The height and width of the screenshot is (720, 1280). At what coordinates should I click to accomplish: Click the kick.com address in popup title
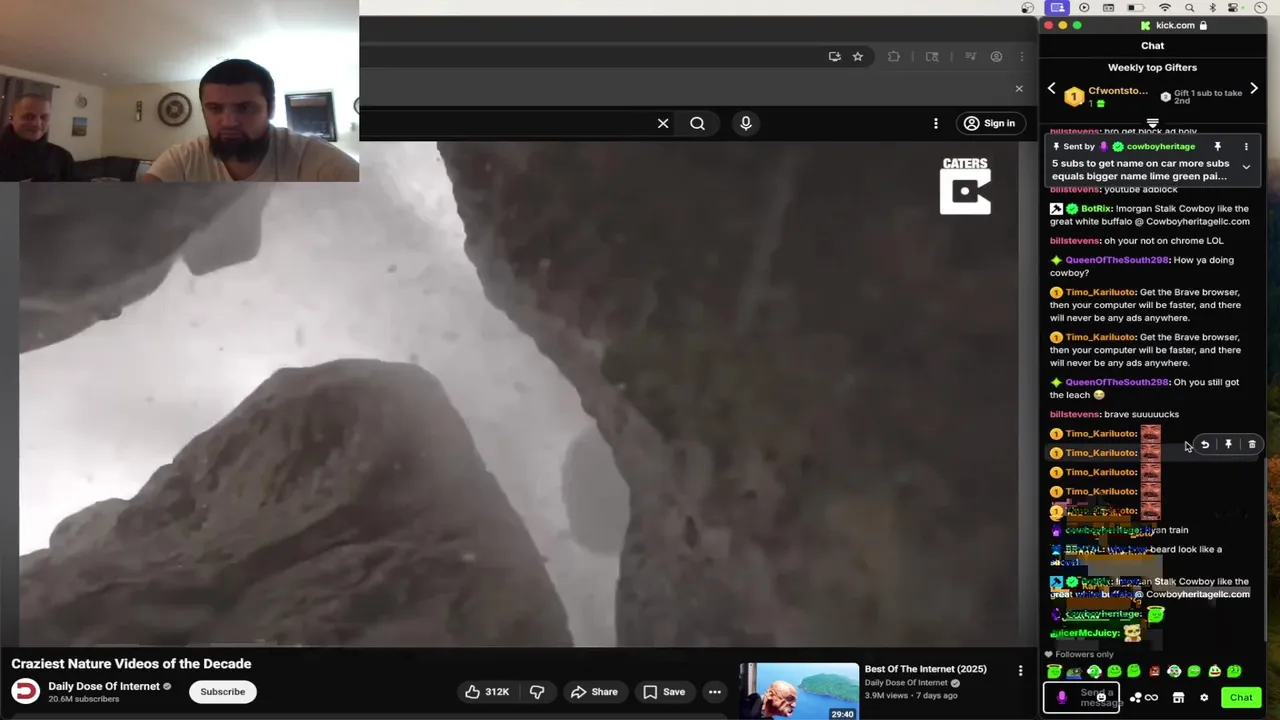pos(1175,26)
